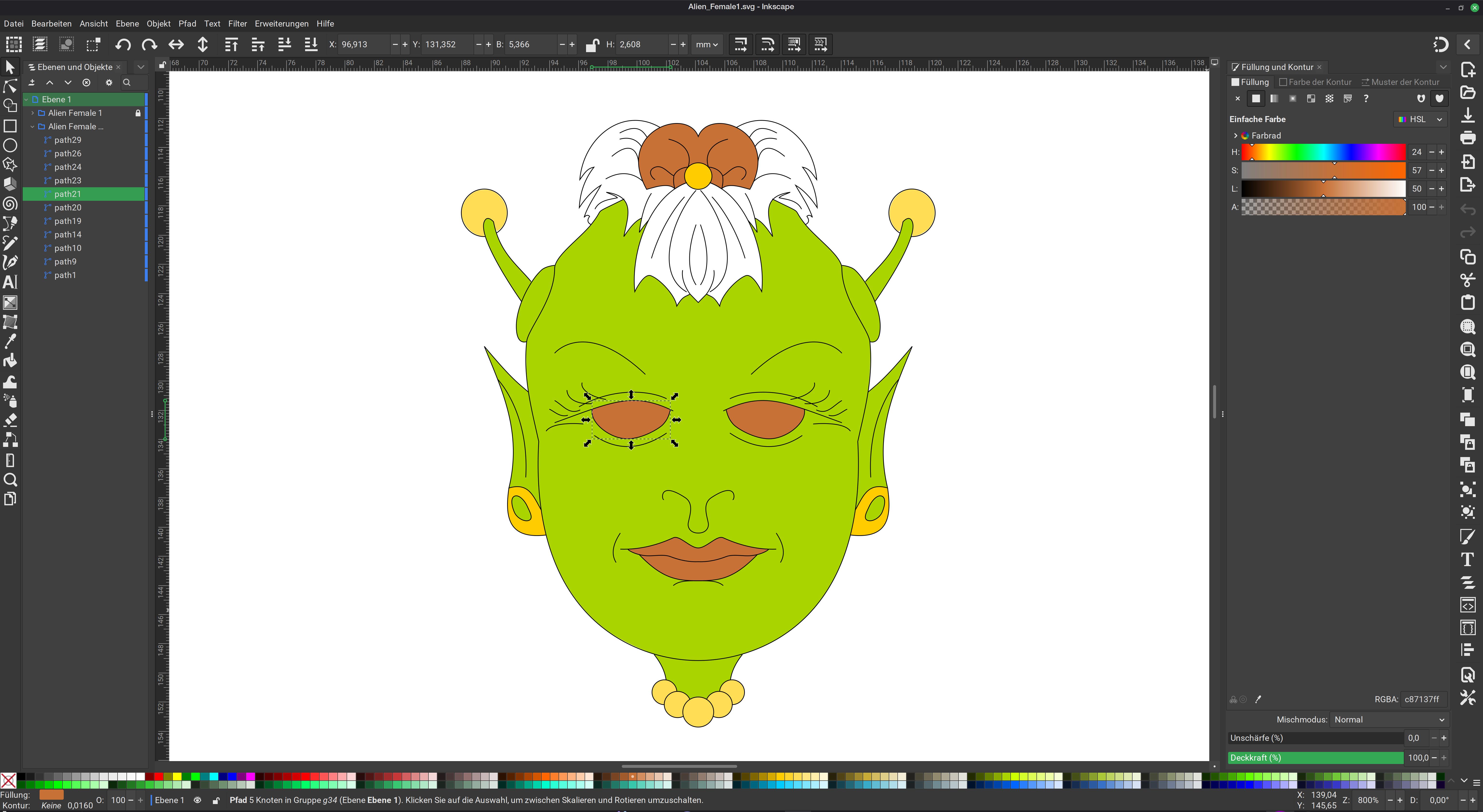Select the Node editing tool
The width and height of the screenshot is (1483, 812).
[10, 87]
